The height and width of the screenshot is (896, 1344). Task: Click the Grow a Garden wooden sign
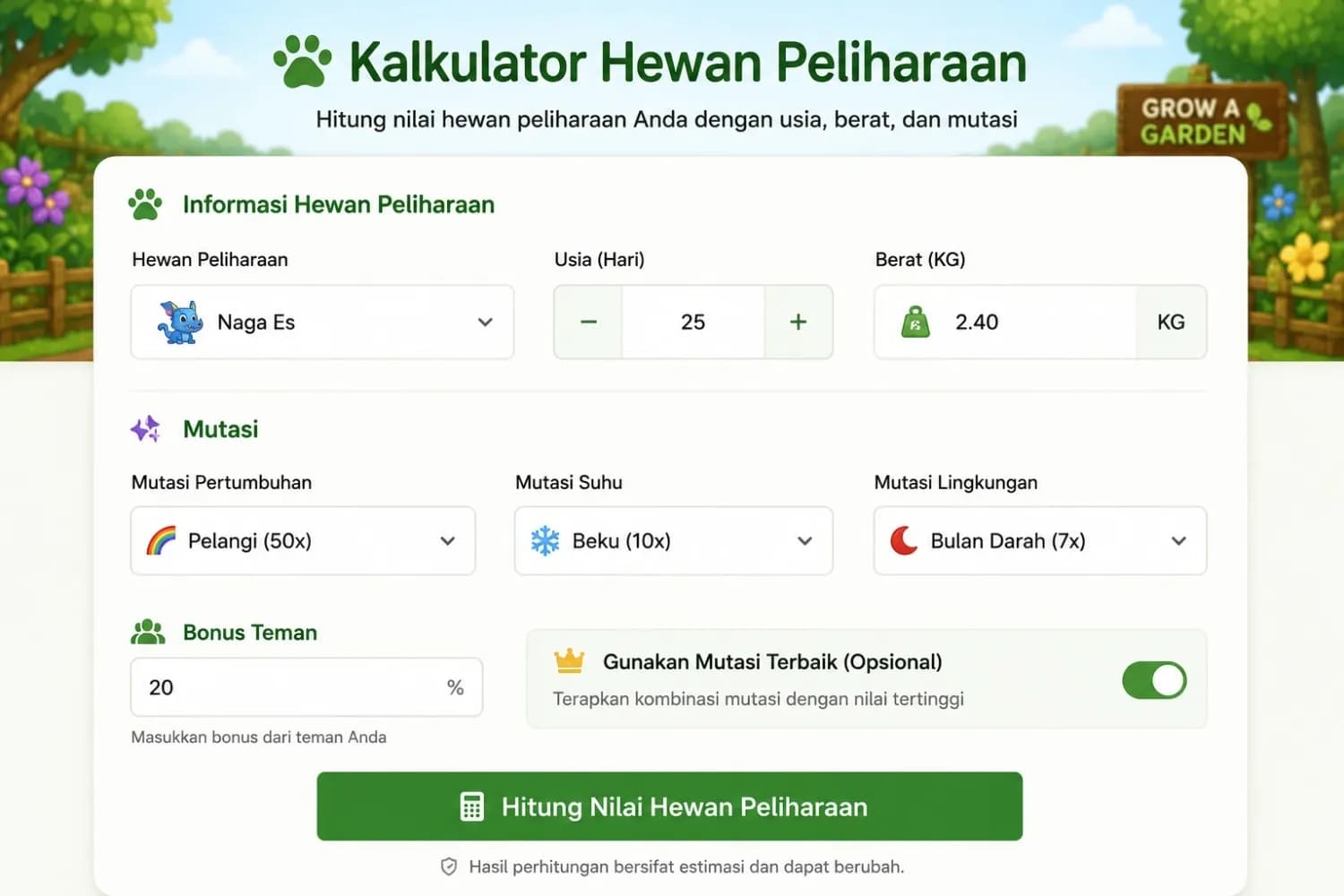pos(1202,120)
